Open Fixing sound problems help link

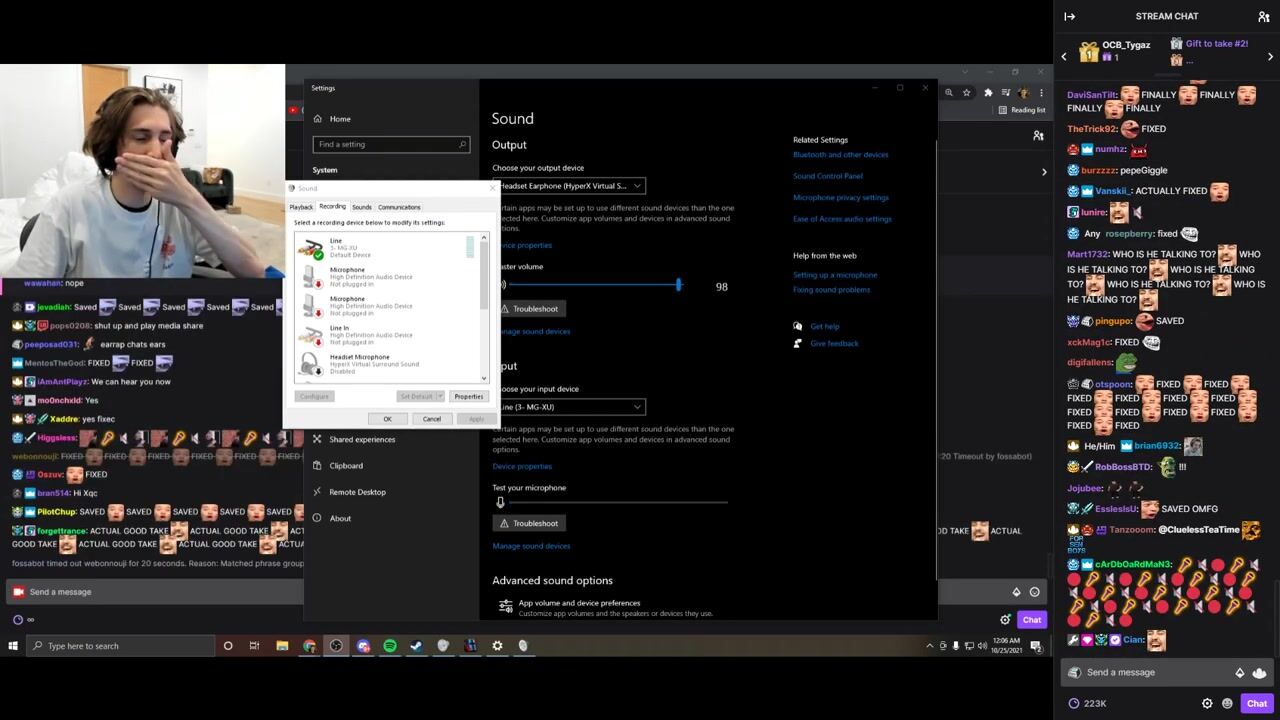[831, 290]
